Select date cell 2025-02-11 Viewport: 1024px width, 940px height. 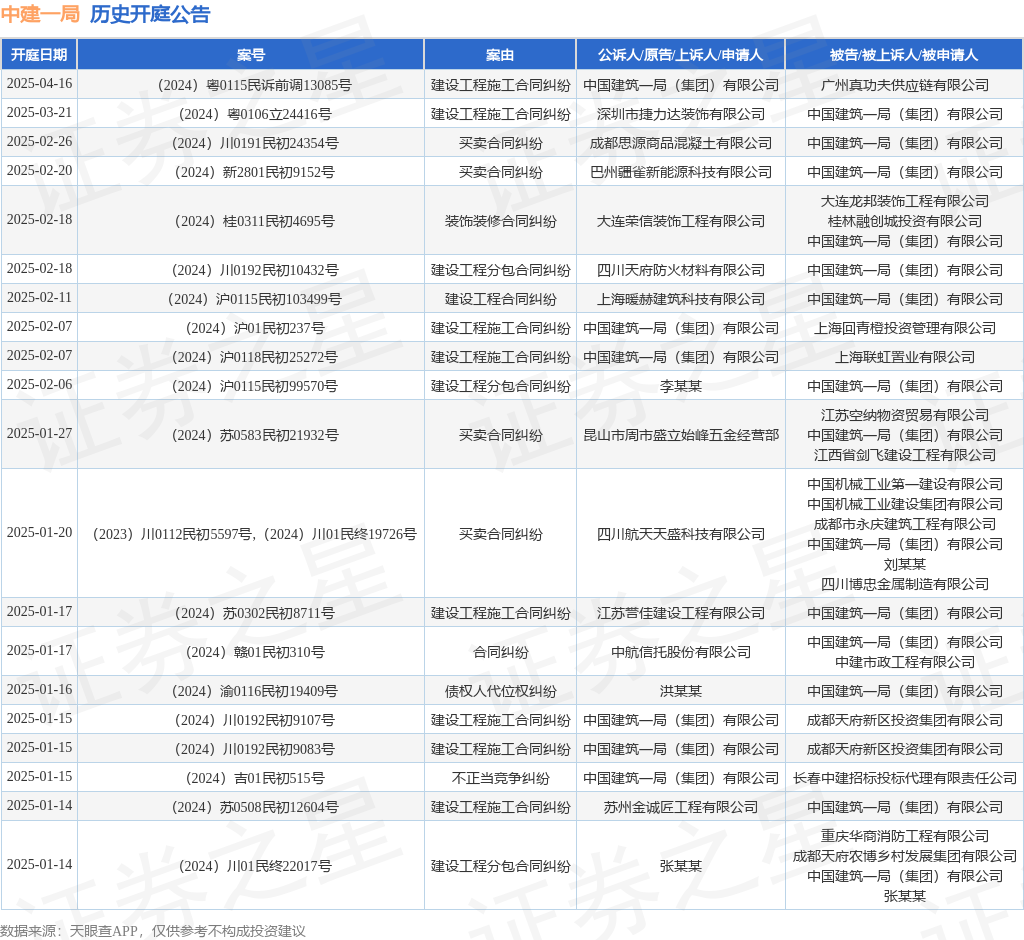(x=39, y=298)
